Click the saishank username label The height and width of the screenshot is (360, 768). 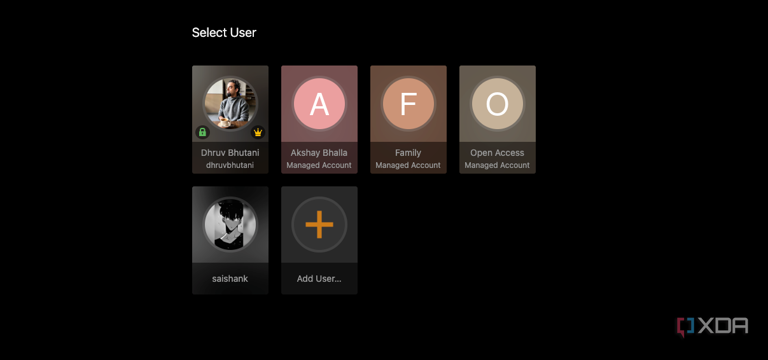click(230, 279)
